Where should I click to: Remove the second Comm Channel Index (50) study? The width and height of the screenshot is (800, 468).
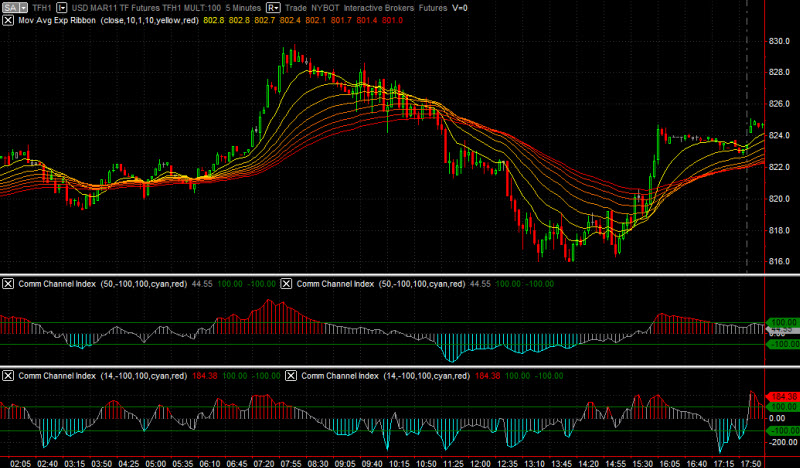[x=289, y=284]
